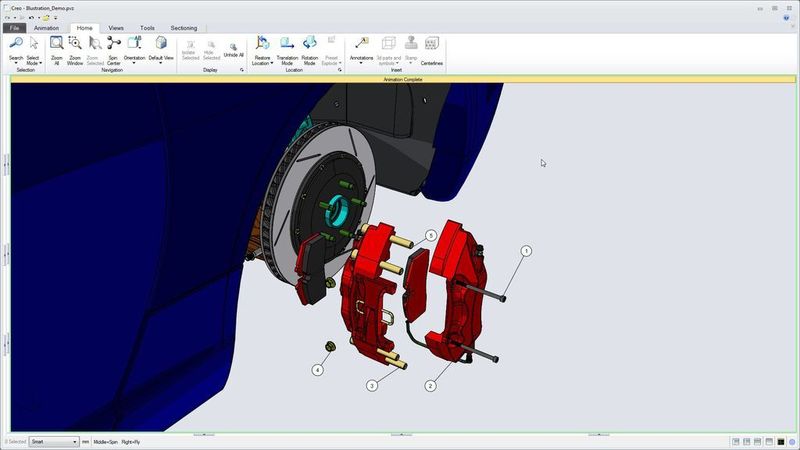Click the Search tool icon

click(x=16, y=44)
